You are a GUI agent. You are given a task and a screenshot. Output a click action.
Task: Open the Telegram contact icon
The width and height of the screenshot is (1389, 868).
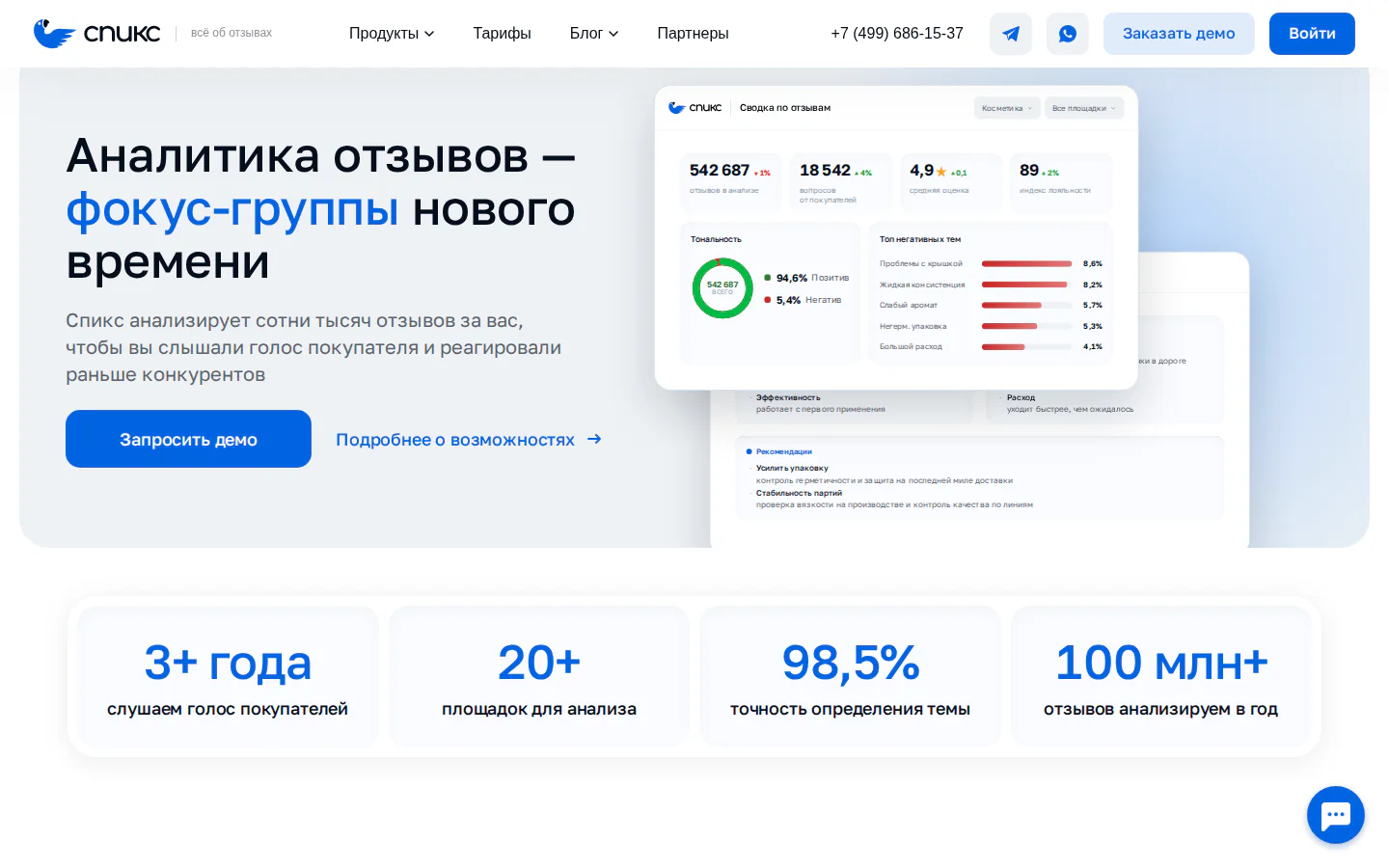(x=1011, y=34)
